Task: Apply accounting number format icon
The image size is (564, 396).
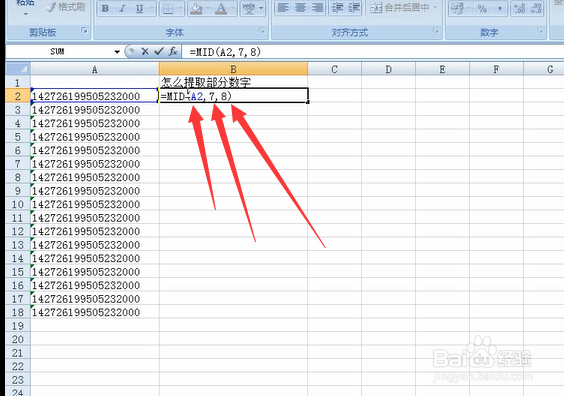Action: click(458, 9)
